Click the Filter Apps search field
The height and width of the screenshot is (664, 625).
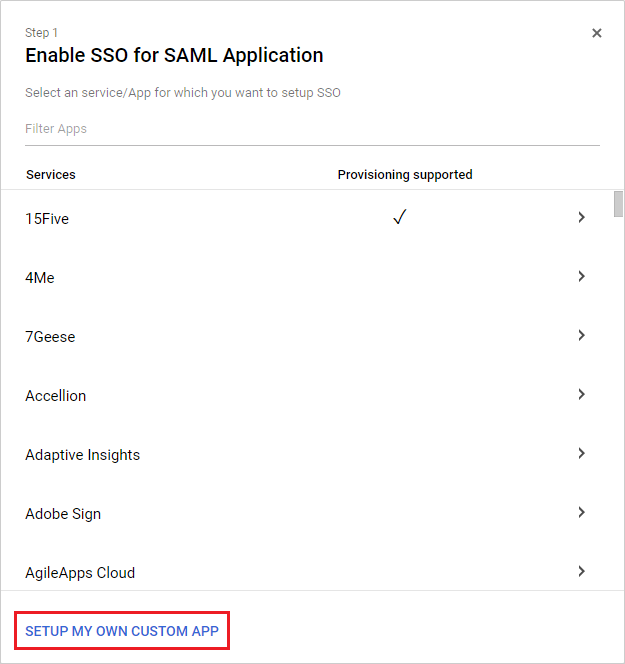[x=312, y=129]
